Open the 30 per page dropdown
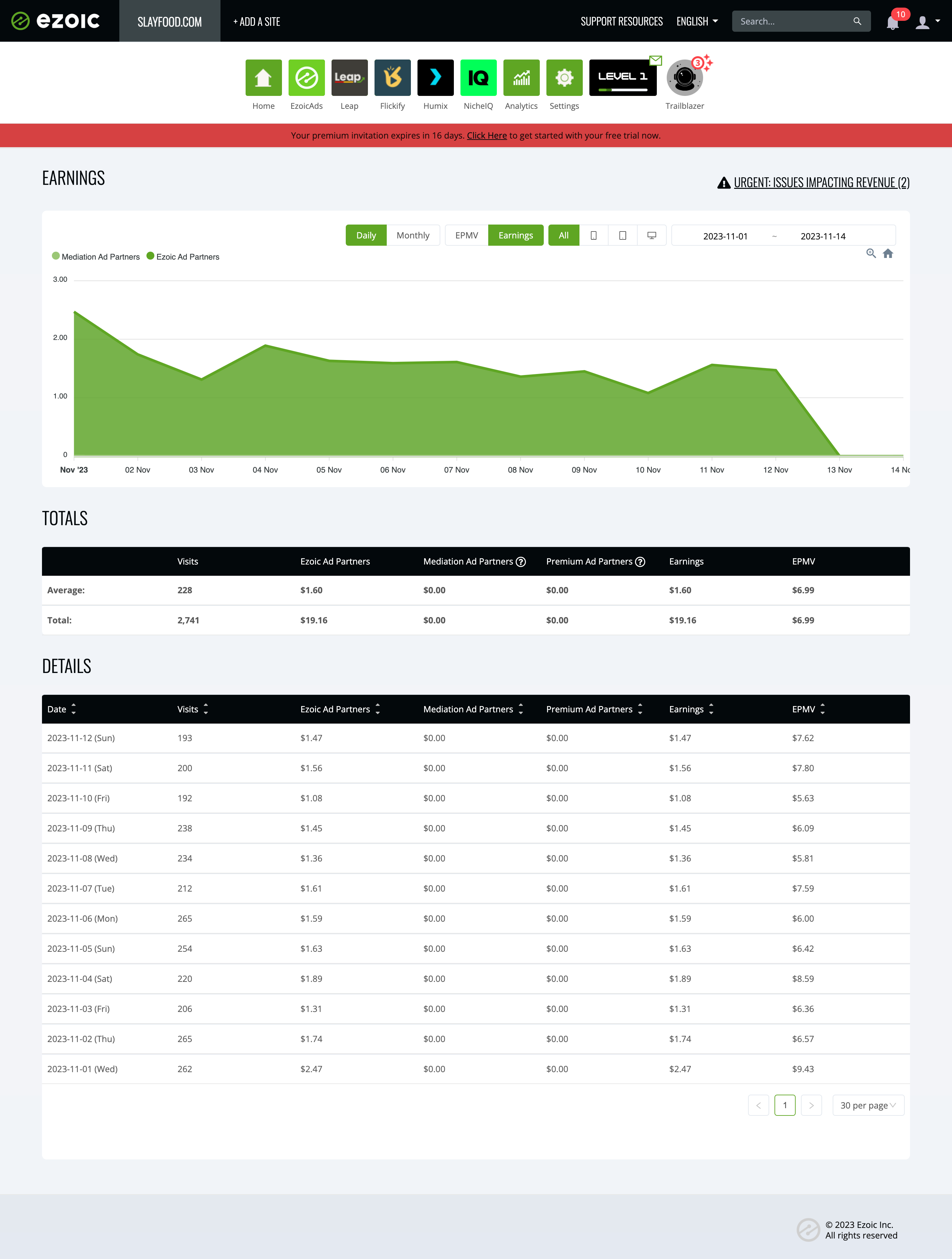The width and height of the screenshot is (952, 1259). coord(868,1105)
